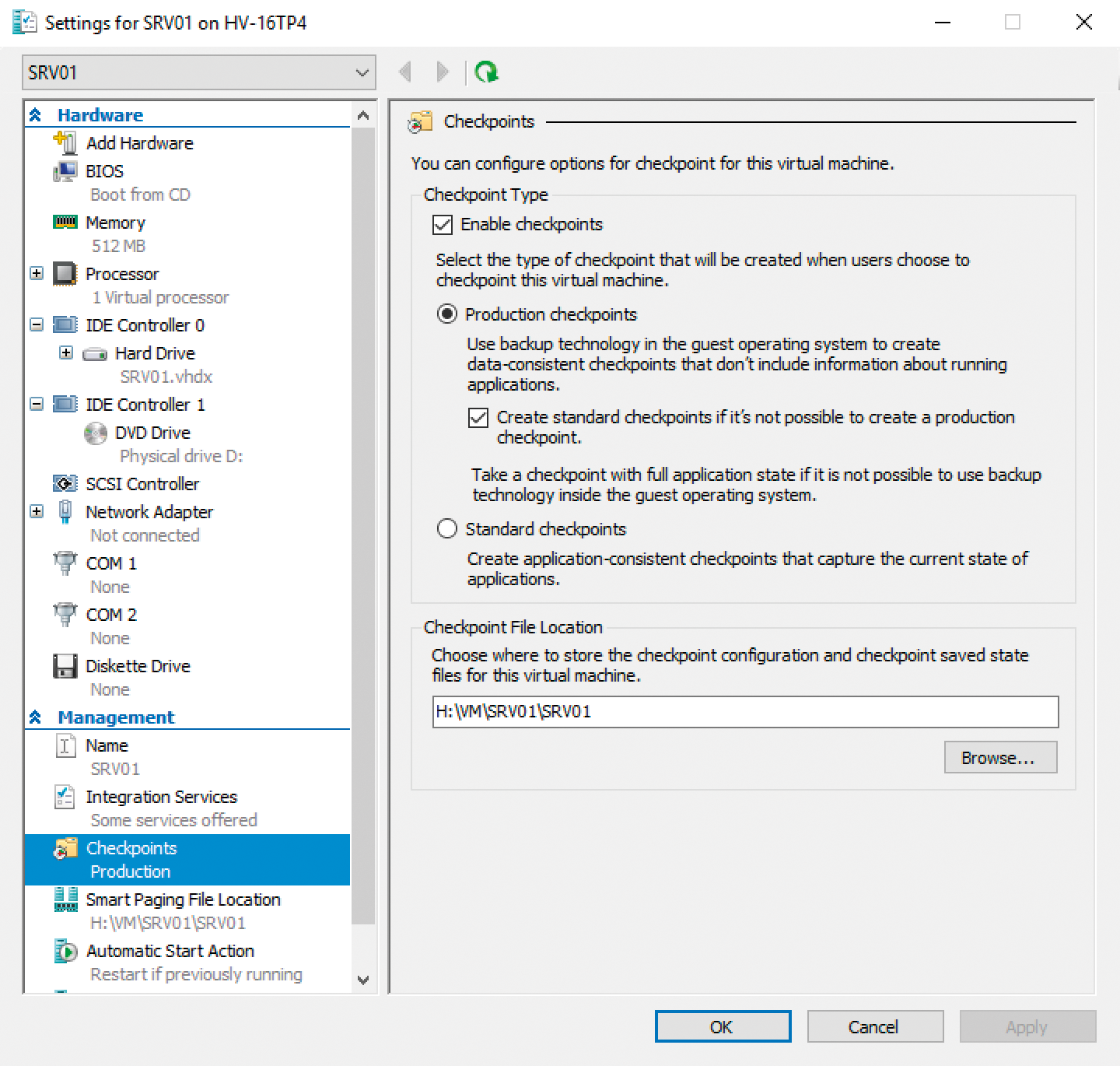Open Smart Paging File Location settings

pos(184,899)
